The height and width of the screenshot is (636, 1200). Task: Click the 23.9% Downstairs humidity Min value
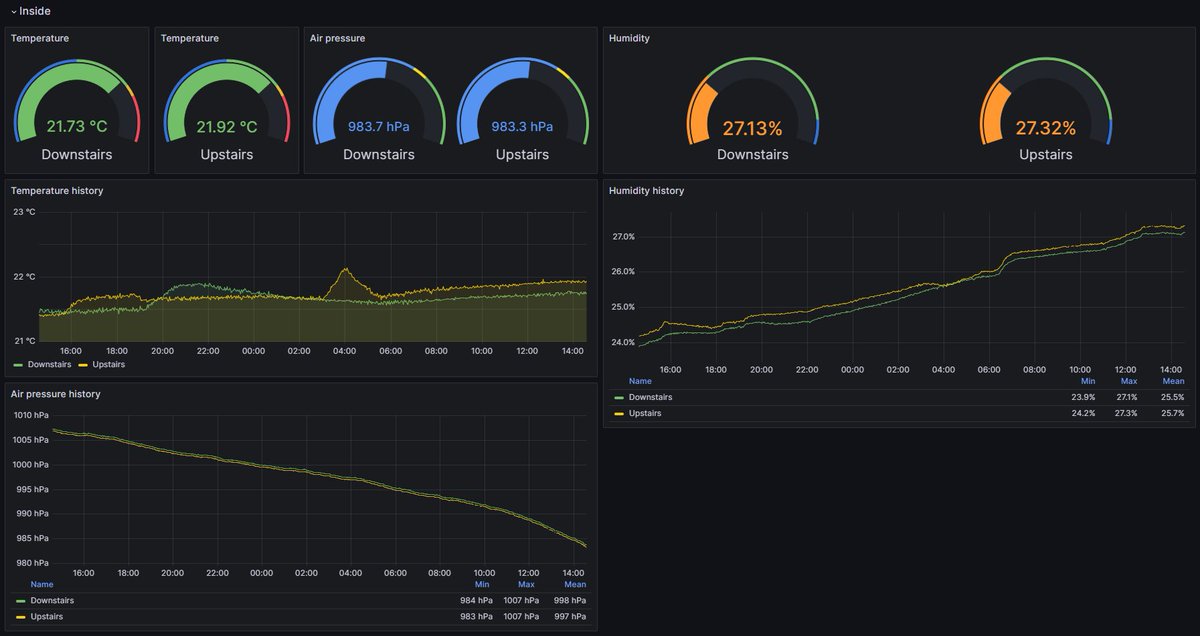coord(1083,397)
